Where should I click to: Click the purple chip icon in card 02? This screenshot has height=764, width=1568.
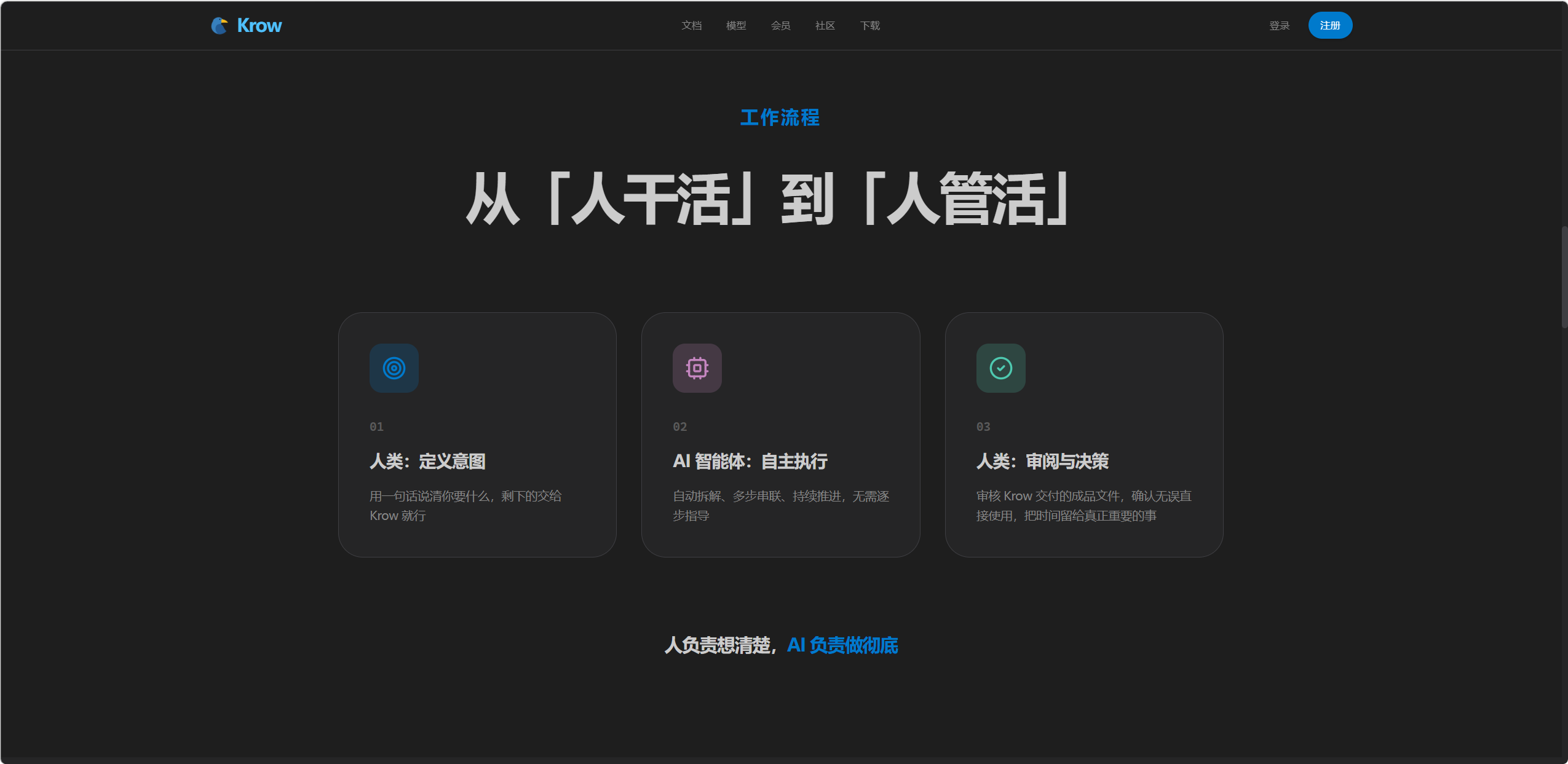click(x=697, y=368)
